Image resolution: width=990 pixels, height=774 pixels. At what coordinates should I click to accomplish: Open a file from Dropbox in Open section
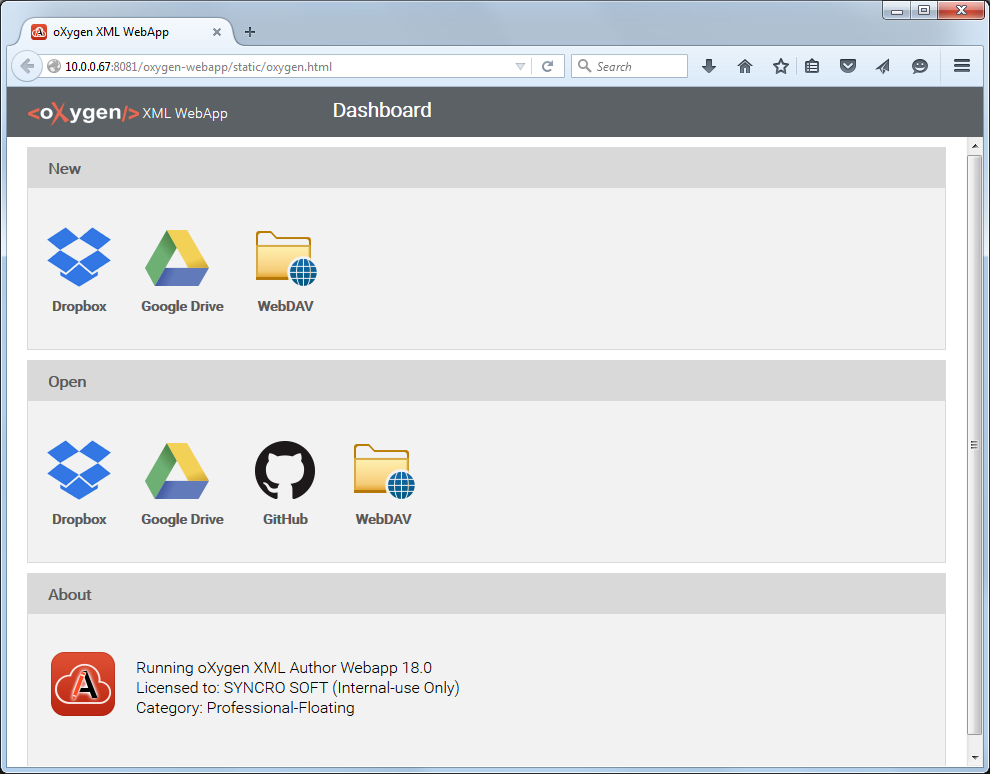79,470
